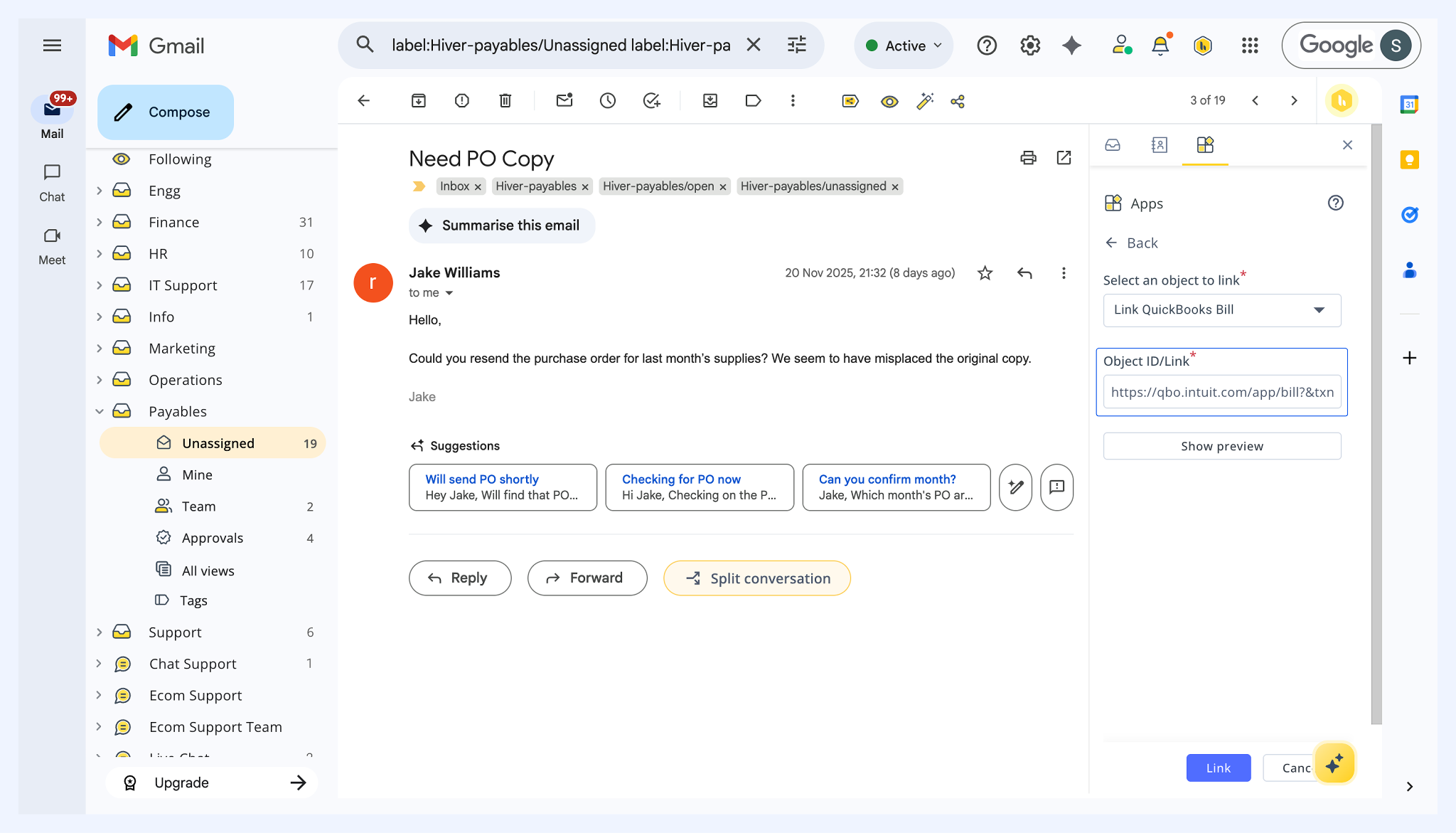Image resolution: width=1456 pixels, height=833 pixels.
Task: Click the blue Link button
Action: coord(1219,768)
